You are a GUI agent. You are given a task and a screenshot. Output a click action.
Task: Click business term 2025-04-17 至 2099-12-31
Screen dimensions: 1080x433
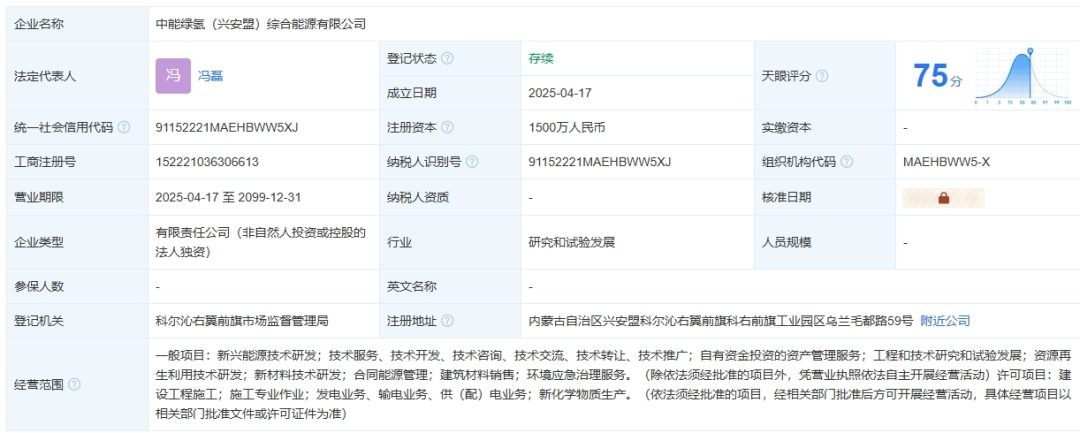(228, 198)
